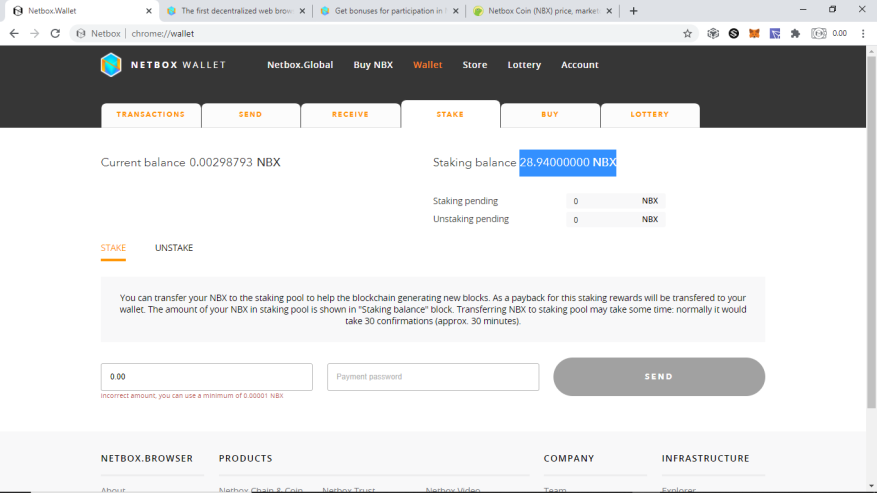Click the Netbox site info icon in address bar

point(81,34)
